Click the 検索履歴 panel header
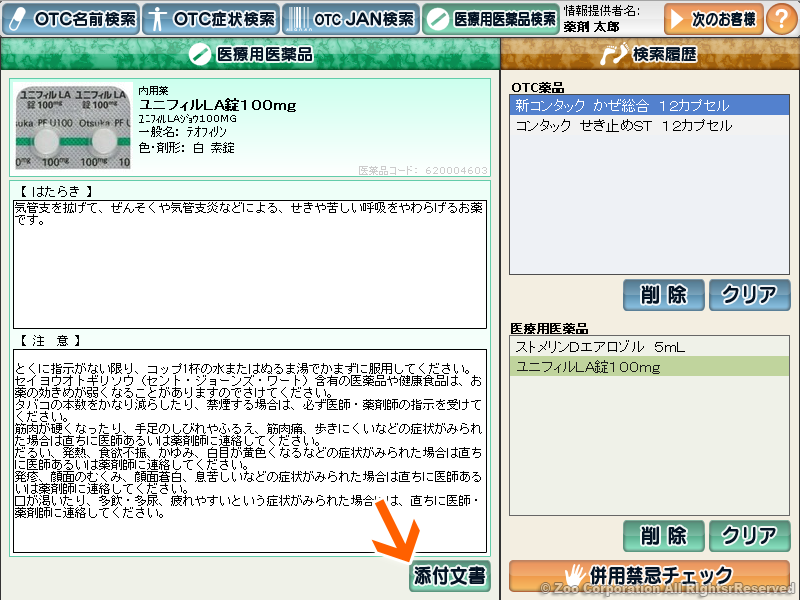Viewport: 800px width, 600px height. pos(651,54)
